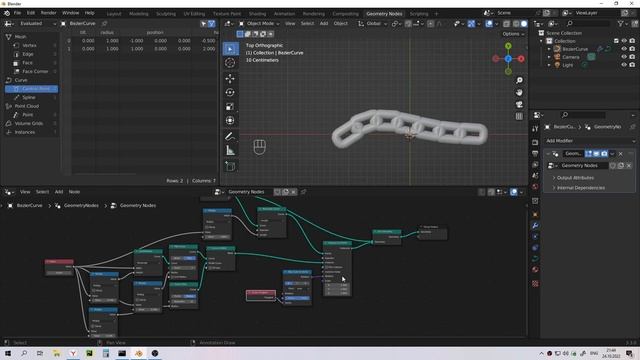Hide the Collection in the outliner
Image resolution: width=640 pixels, height=360 pixels.
coord(624,41)
